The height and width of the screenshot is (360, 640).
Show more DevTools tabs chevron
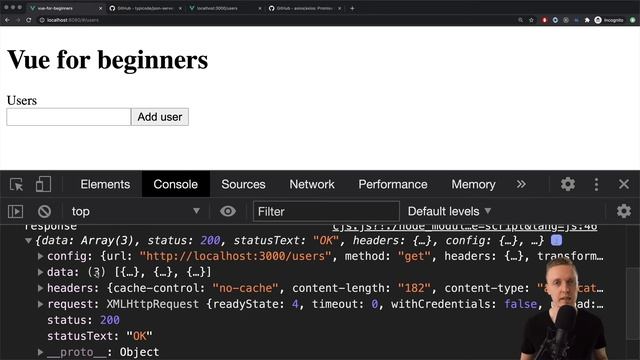[x=521, y=184]
